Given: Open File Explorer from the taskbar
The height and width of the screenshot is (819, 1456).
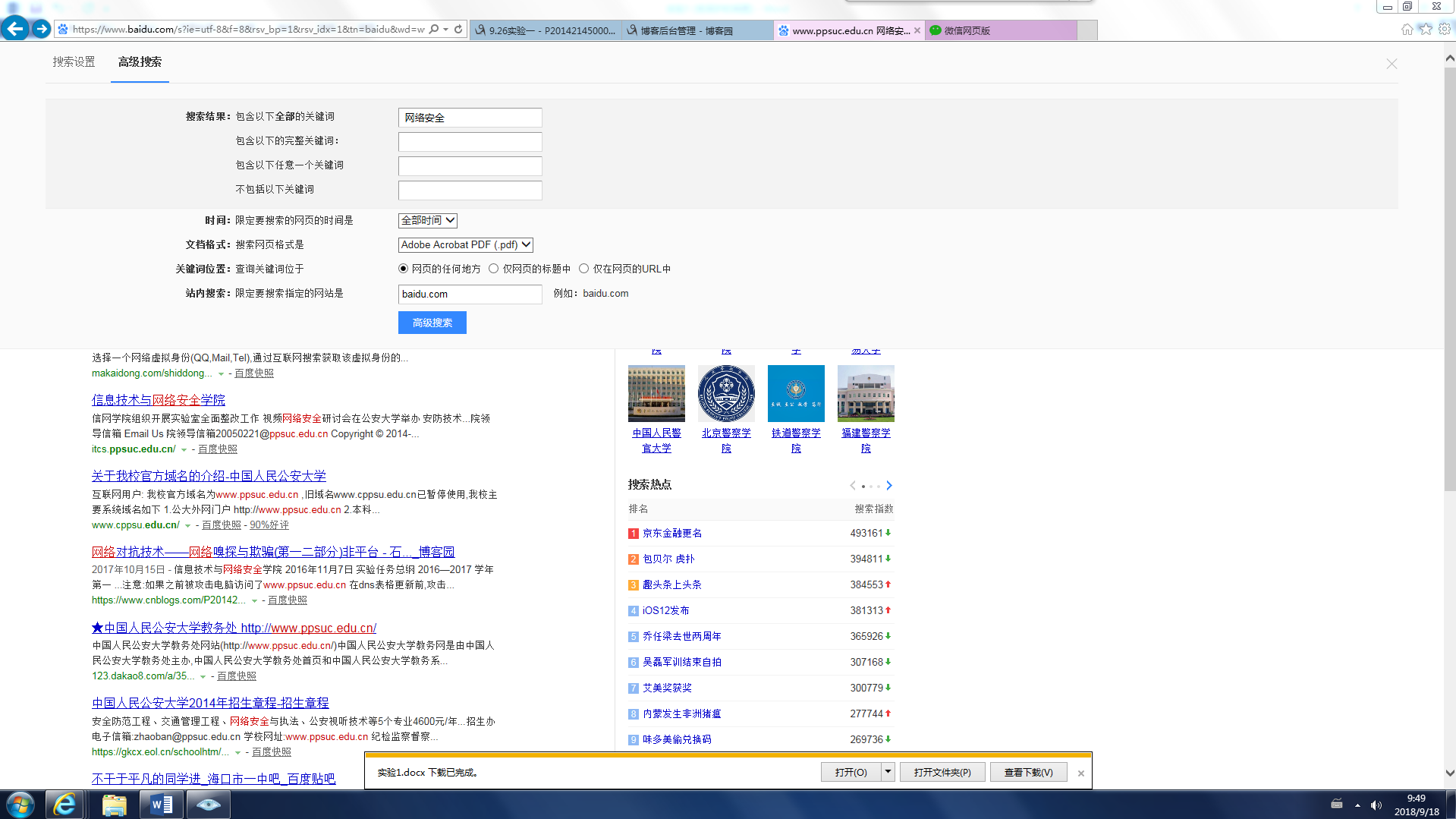Looking at the screenshot, I should (114, 805).
